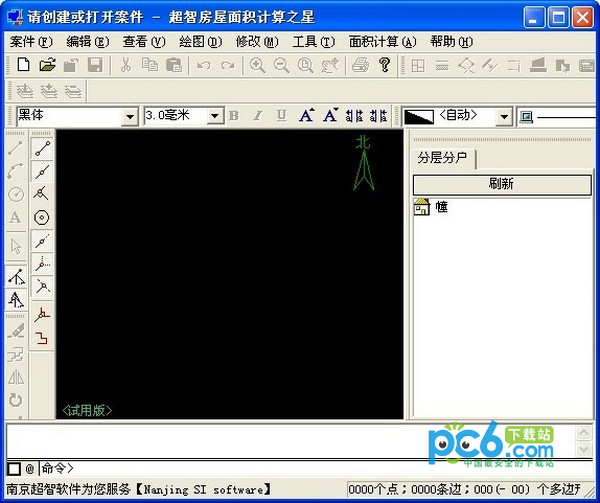The image size is (600, 503).
Task: Click the 命令> command input field
Action: [x=316, y=468]
